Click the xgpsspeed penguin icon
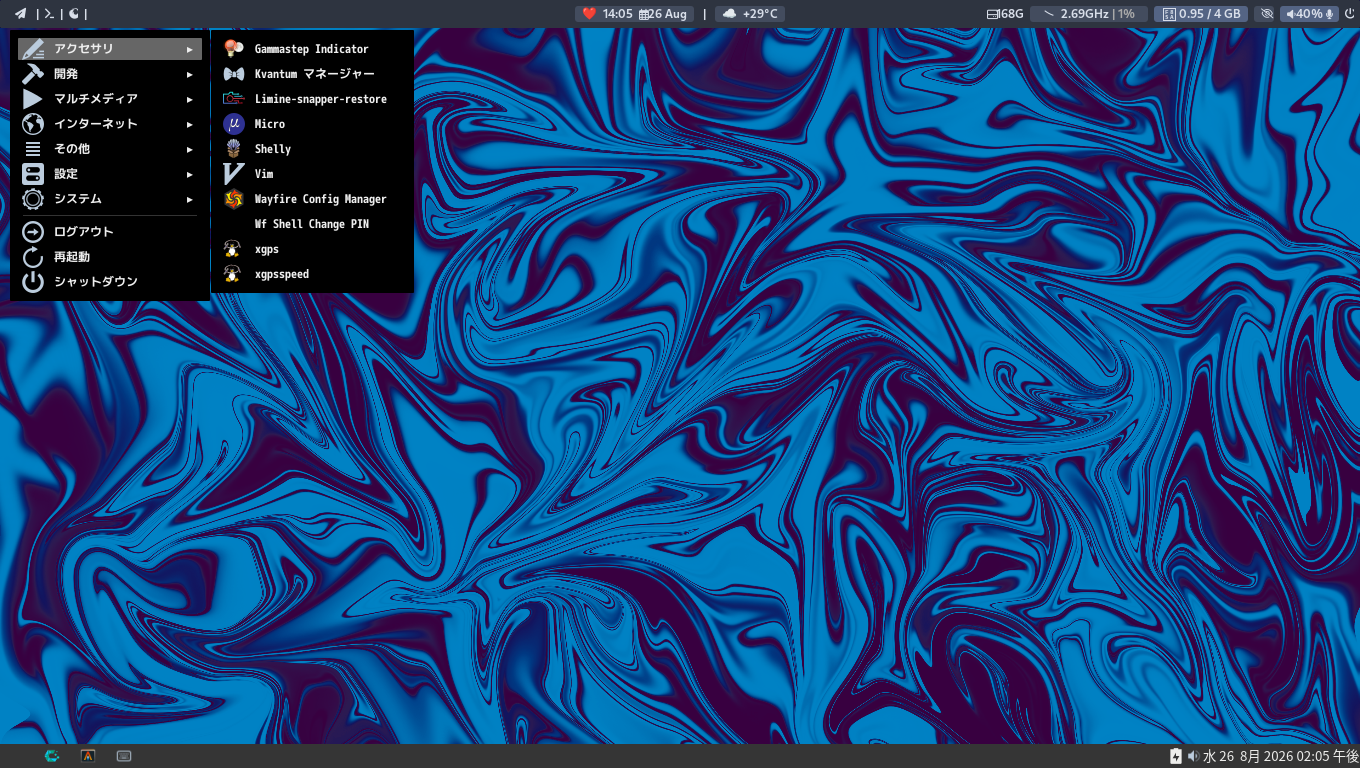This screenshot has height=768, width=1360. (x=232, y=274)
